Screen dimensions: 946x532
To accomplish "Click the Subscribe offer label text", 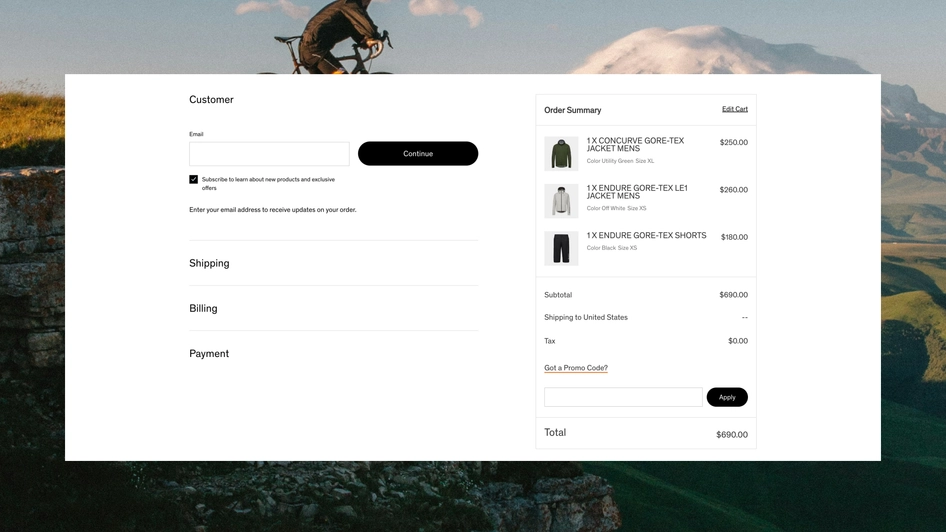I will (268, 183).
